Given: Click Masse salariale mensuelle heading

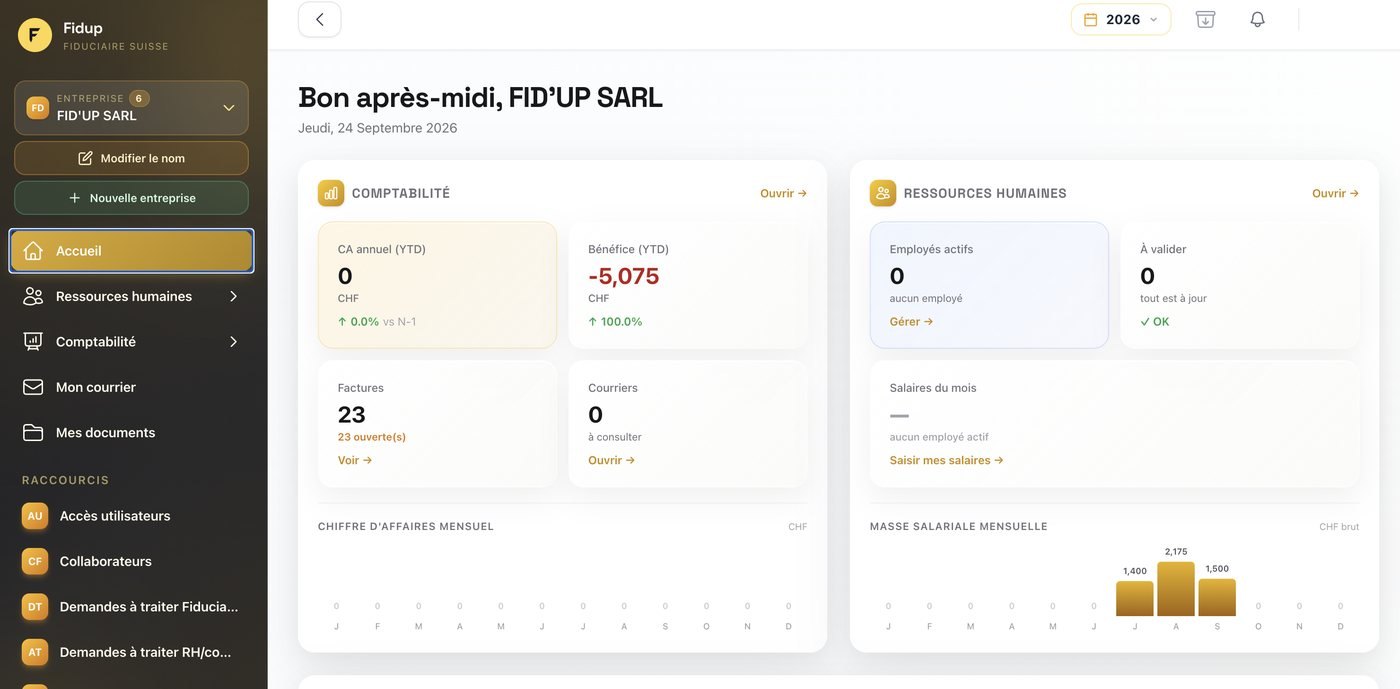Looking at the screenshot, I should point(959,527).
